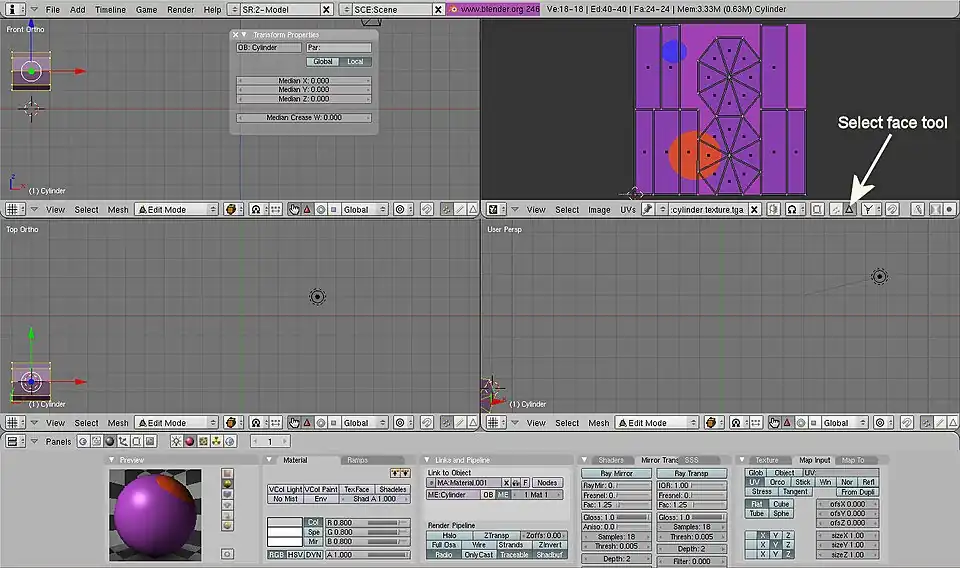This screenshot has height=568, width=960.
Task: Open the Render menu
Action: coord(181,9)
